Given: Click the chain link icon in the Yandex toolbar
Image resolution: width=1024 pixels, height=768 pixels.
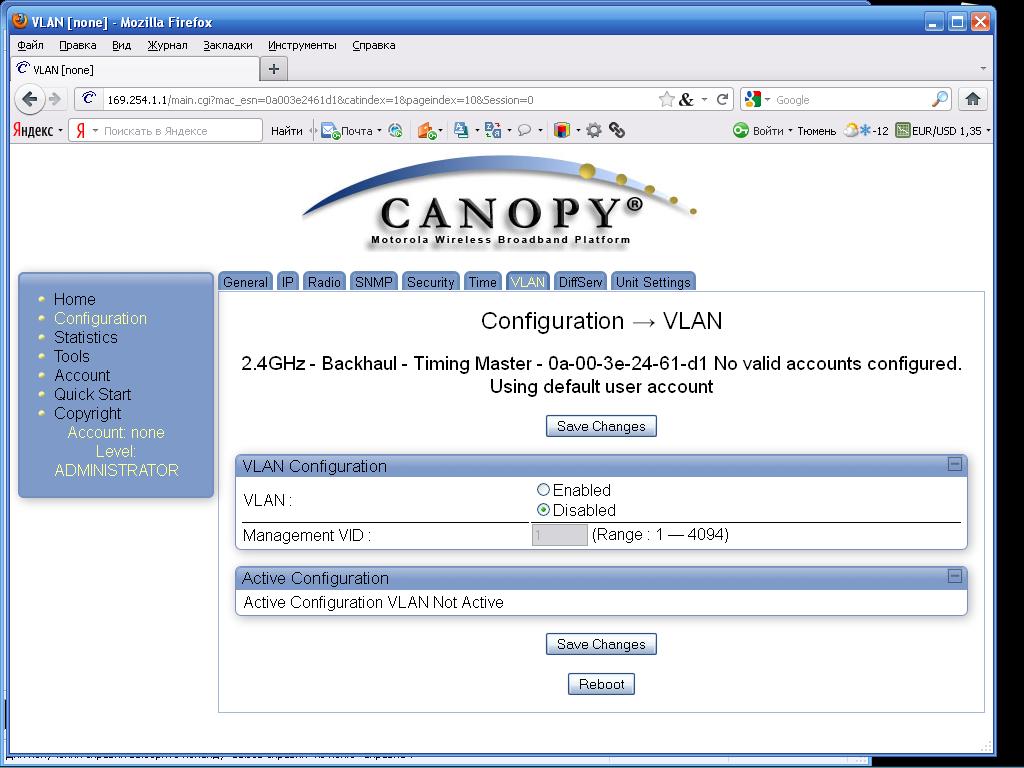Looking at the screenshot, I should click(617, 131).
